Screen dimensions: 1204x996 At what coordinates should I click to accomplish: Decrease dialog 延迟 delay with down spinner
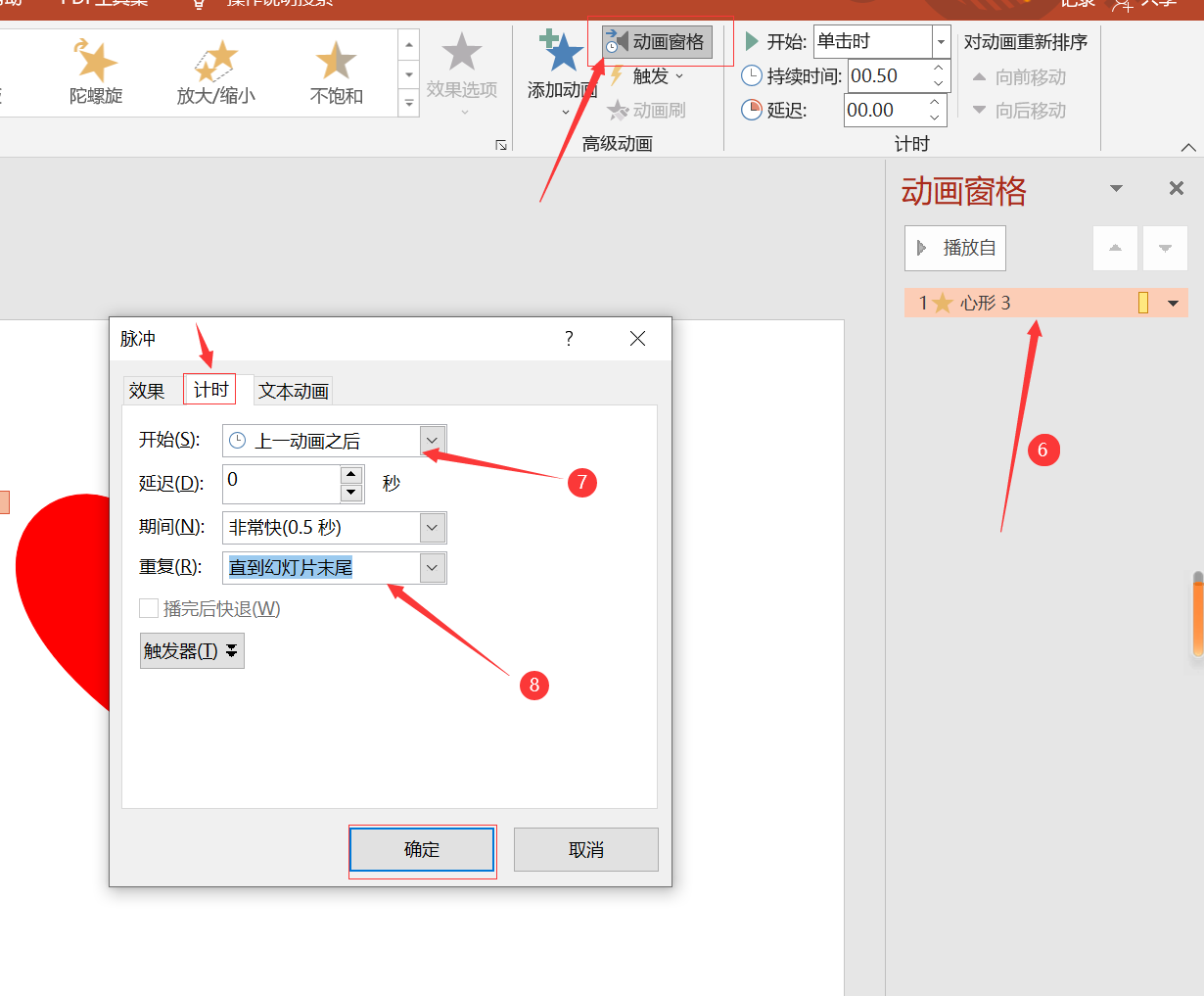click(351, 492)
